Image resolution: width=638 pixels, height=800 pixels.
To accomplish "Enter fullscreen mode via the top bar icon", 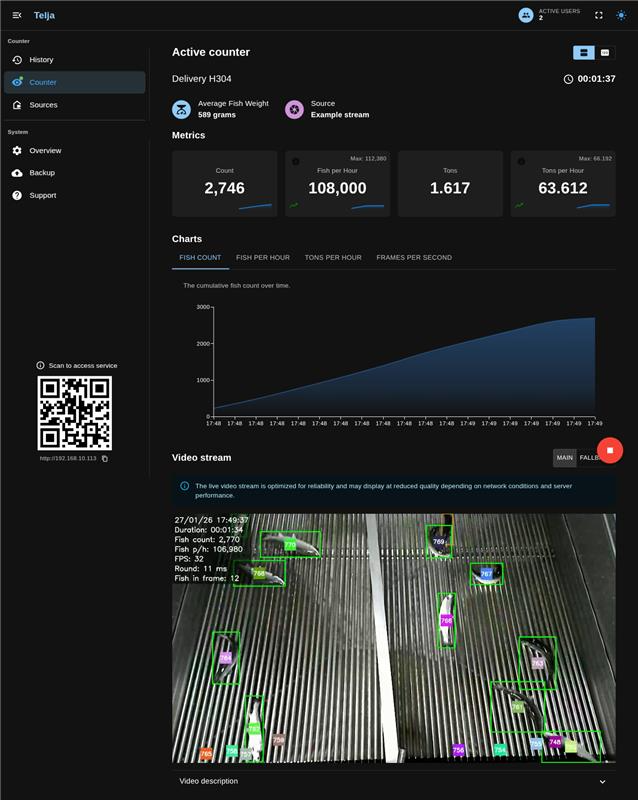I will point(599,15).
